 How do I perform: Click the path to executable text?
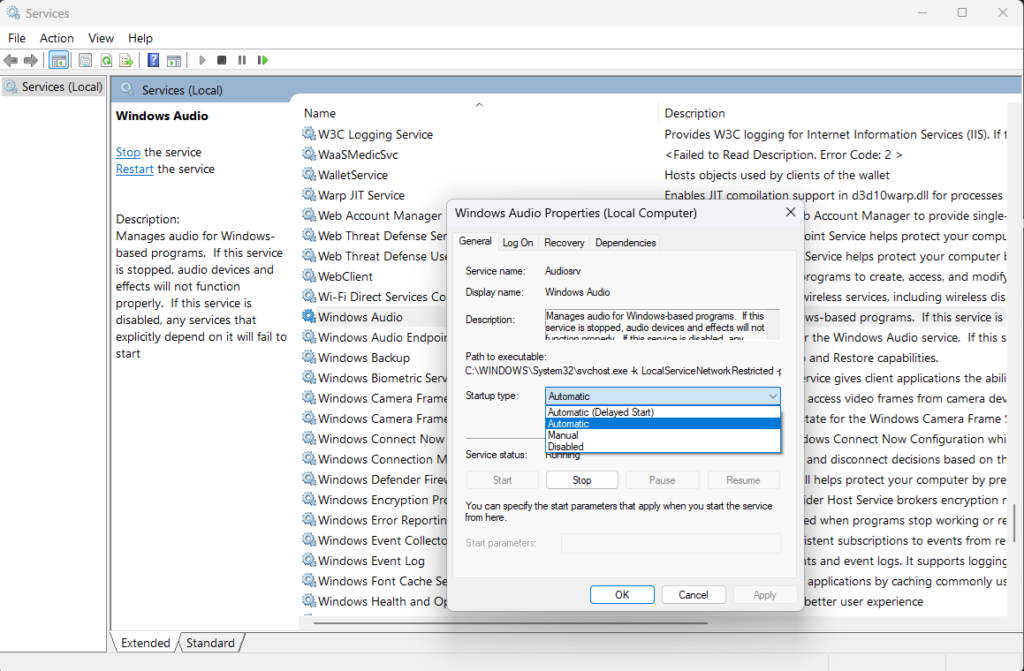tap(623, 370)
